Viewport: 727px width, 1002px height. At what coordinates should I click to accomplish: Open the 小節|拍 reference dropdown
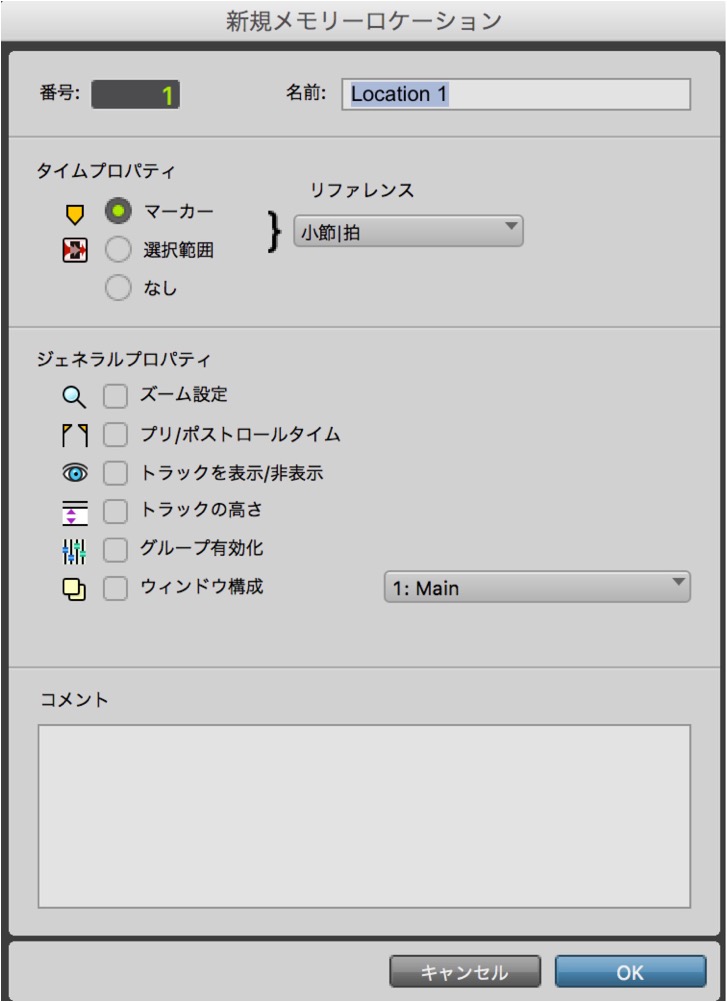(x=408, y=231)
